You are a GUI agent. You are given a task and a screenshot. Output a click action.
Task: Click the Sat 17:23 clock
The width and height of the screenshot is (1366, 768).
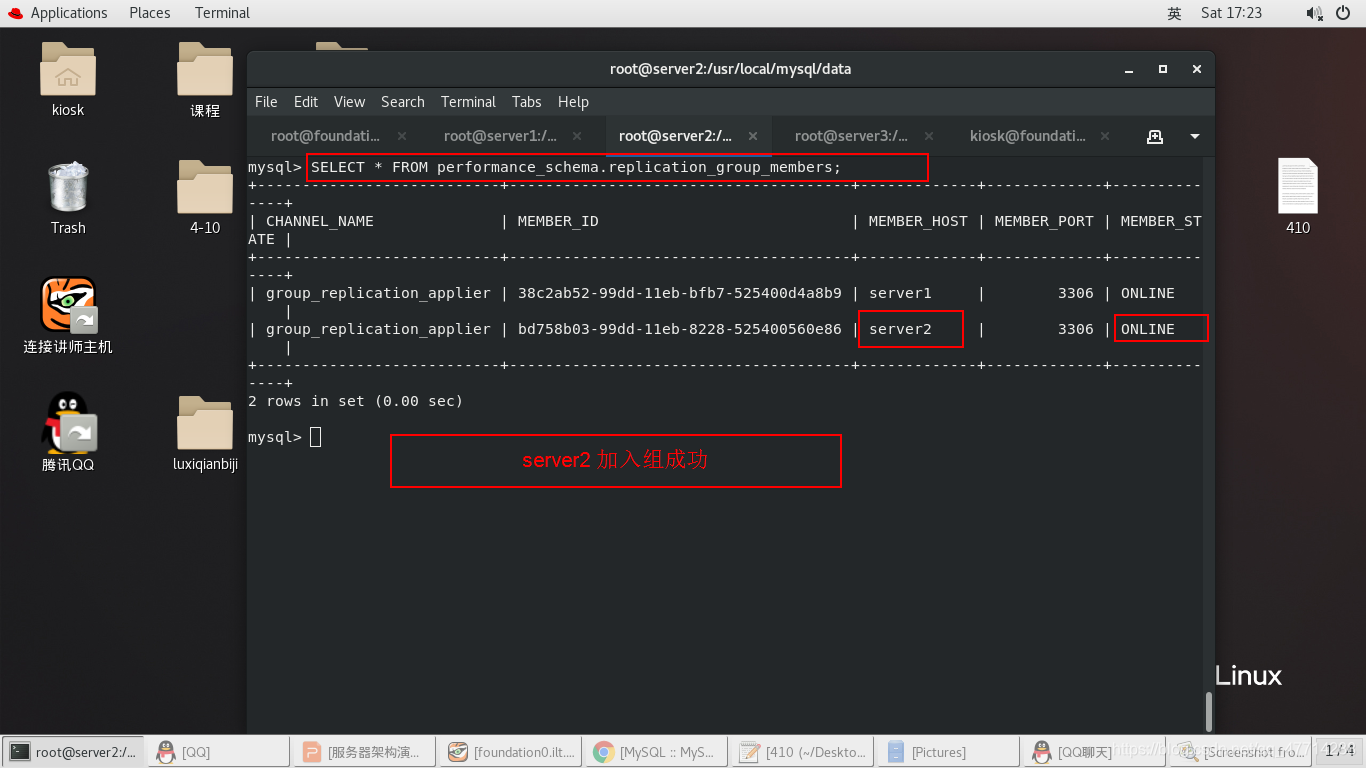coord(1231,13)
